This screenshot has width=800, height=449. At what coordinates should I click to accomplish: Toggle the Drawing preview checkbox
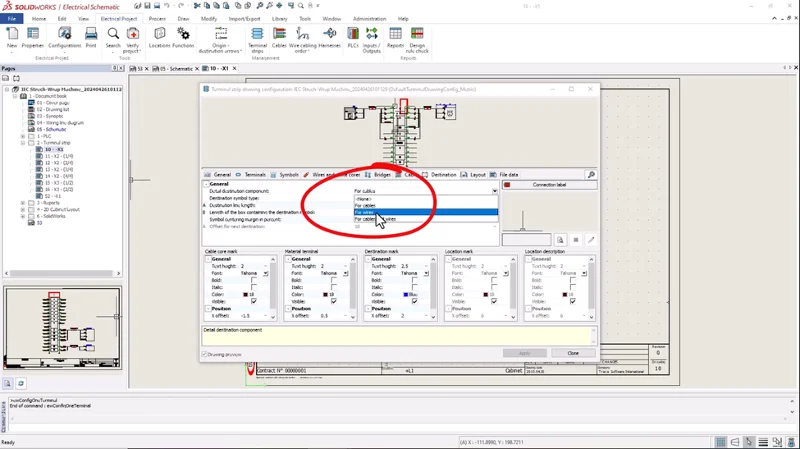pos(205,353)
